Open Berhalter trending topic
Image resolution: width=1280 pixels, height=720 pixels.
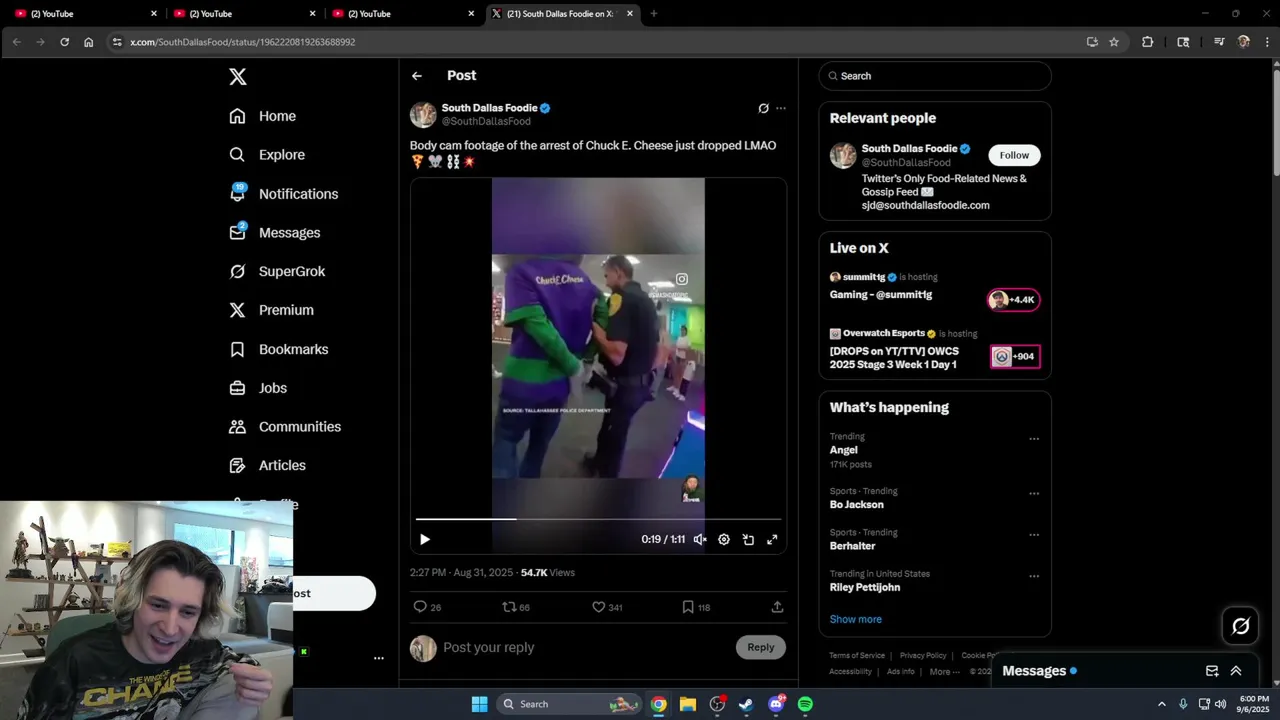point(852,546)
